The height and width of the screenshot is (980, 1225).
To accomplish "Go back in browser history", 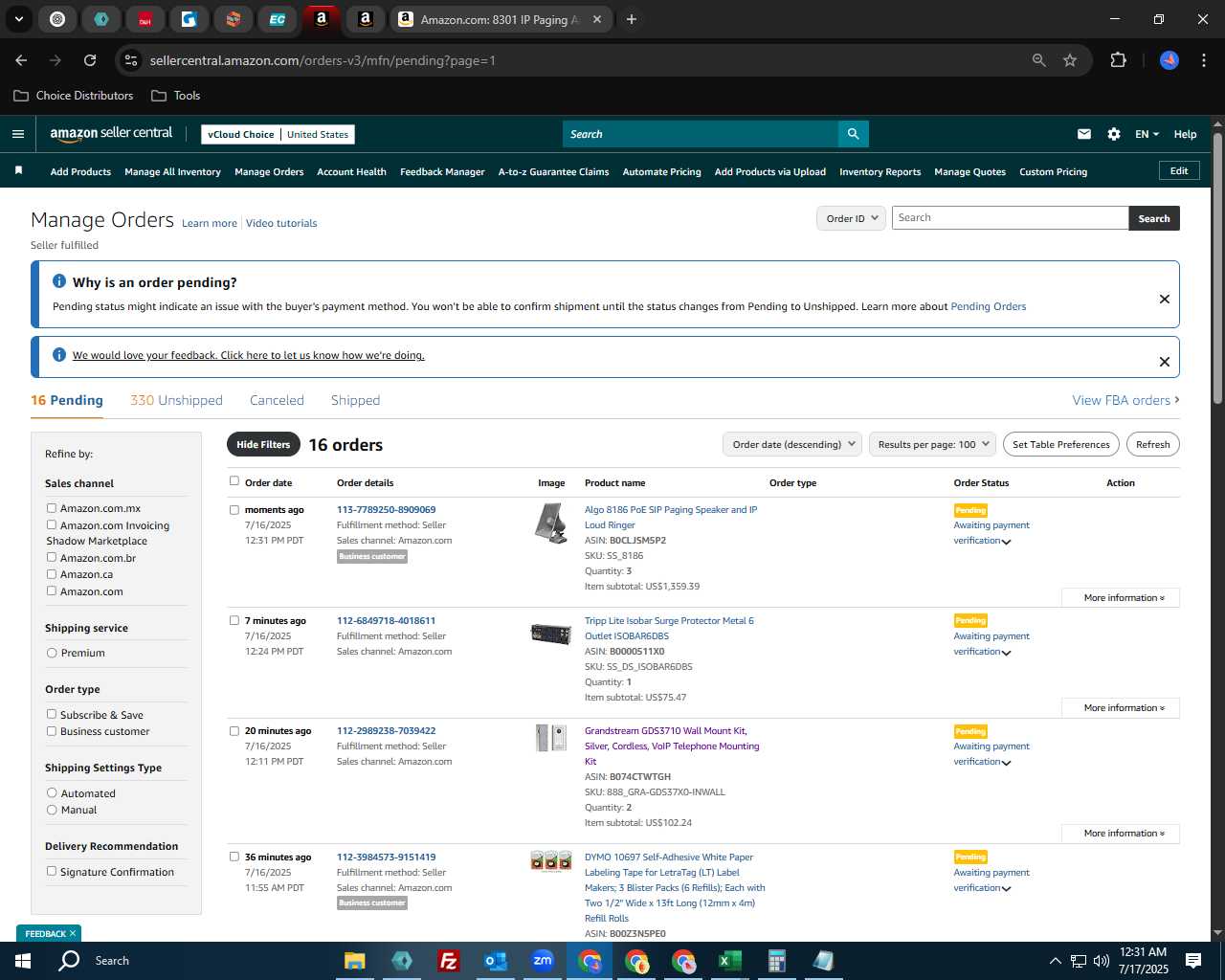I will 21,60.
